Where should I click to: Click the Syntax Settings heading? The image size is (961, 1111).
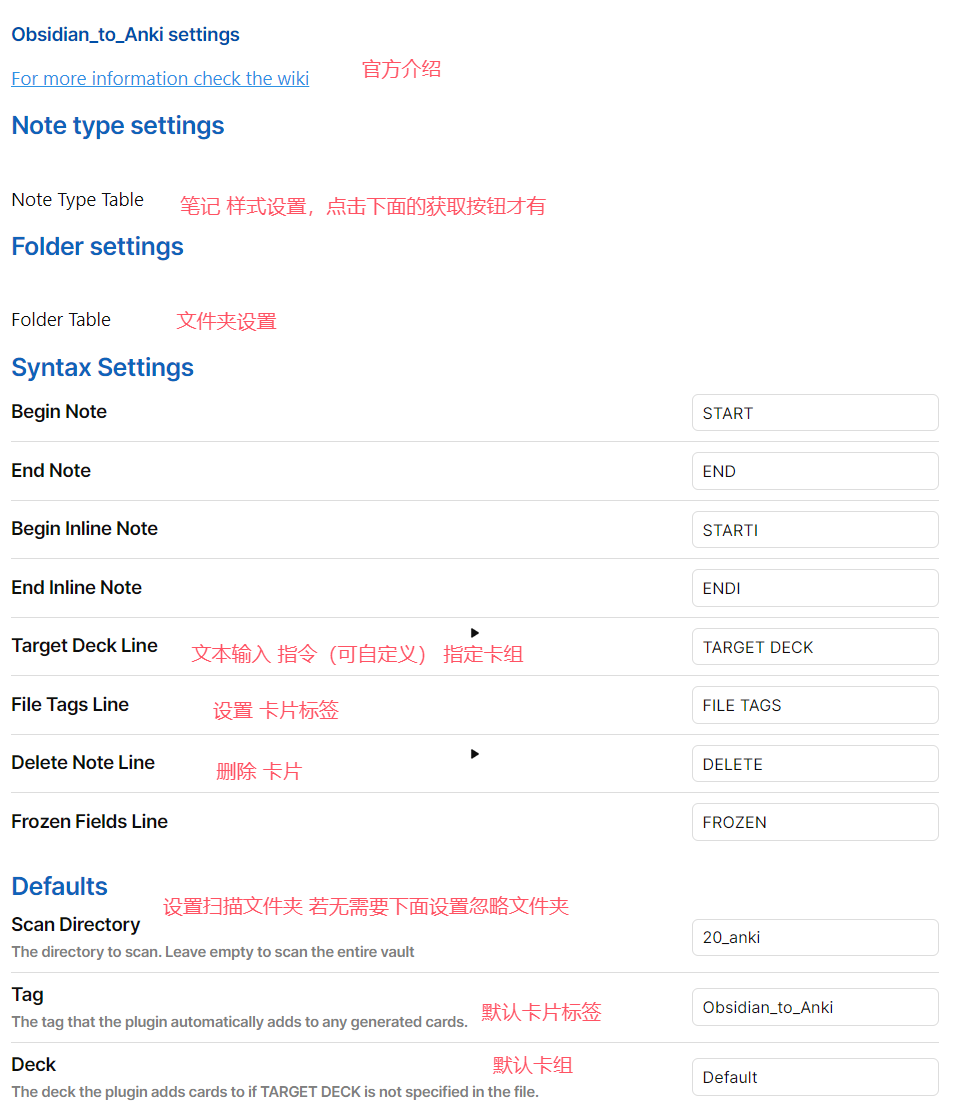[102, 368]
